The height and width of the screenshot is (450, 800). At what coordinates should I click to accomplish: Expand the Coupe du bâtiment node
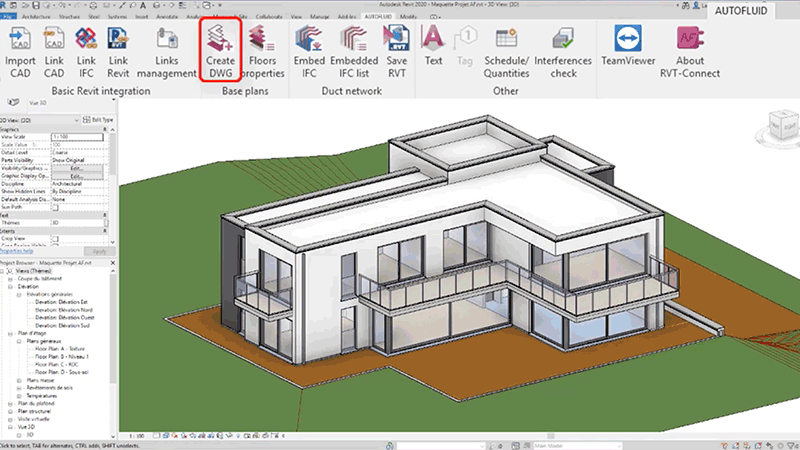click(x=10, y=279)
